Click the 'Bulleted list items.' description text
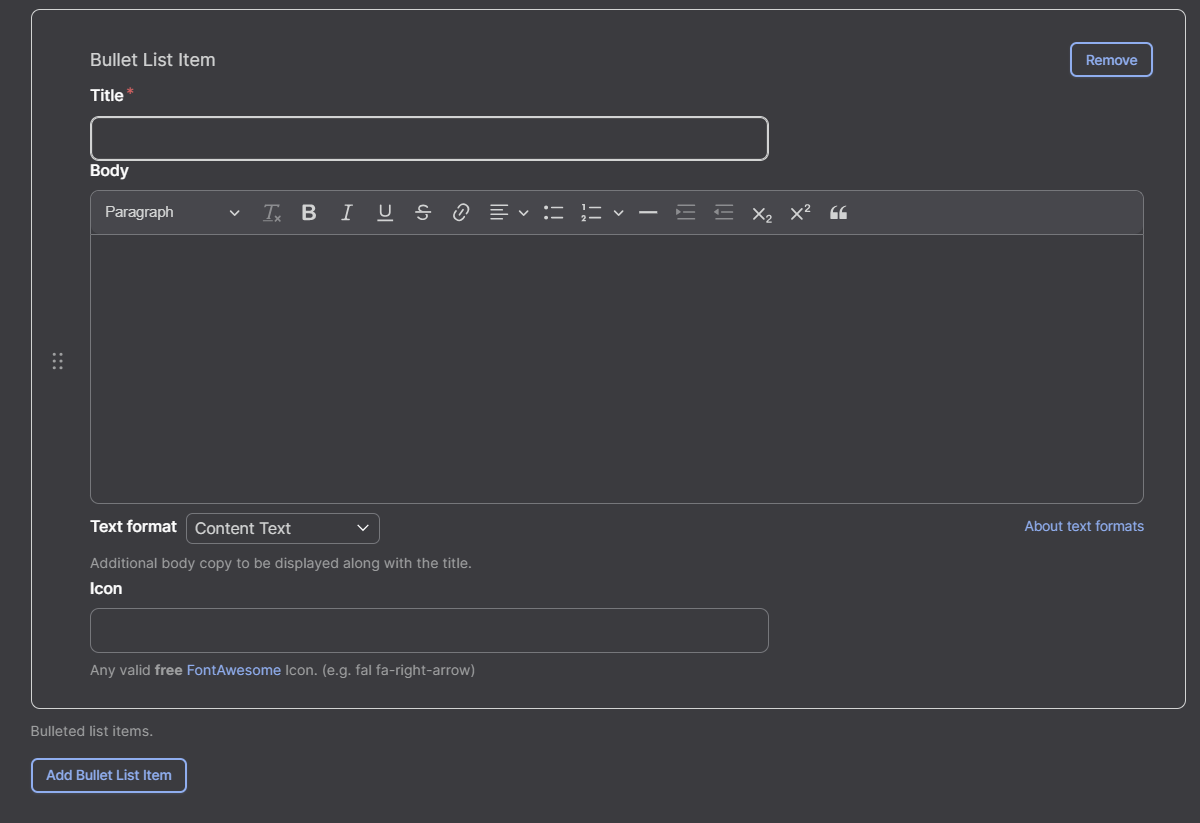The width and height of the screenshot is (1200, 823). pyautogui.click(x=92, y=731)
